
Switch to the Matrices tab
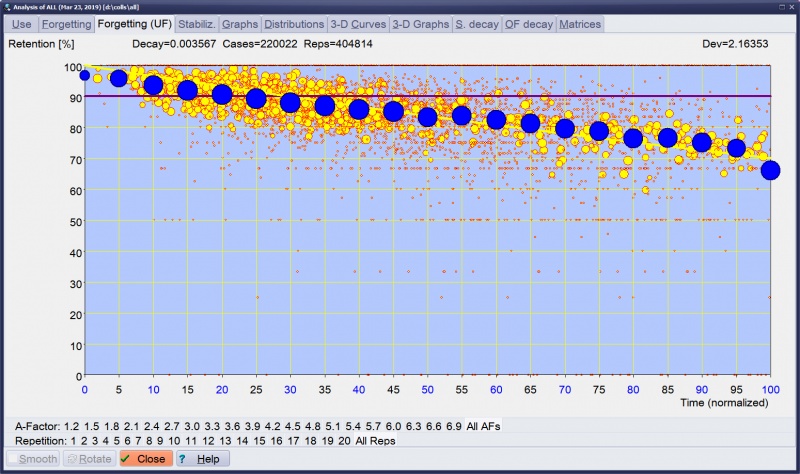pyautogui.click(x=580, y=24)
